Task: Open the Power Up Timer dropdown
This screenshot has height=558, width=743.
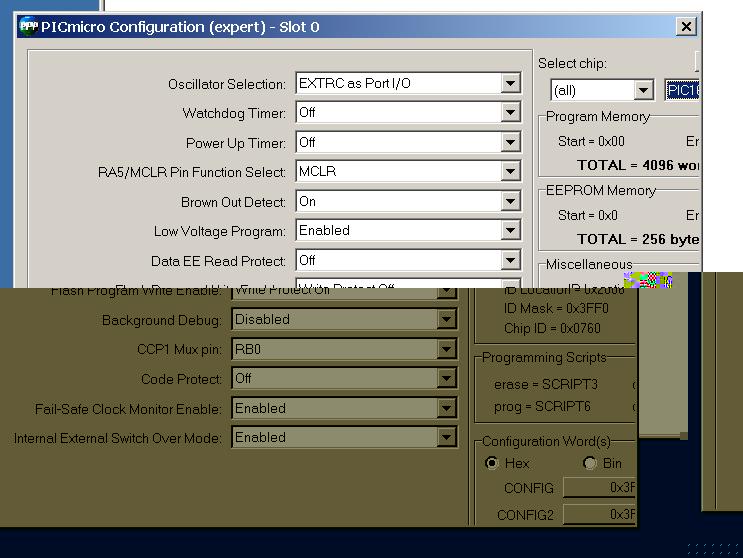Action: click(510, 142)
